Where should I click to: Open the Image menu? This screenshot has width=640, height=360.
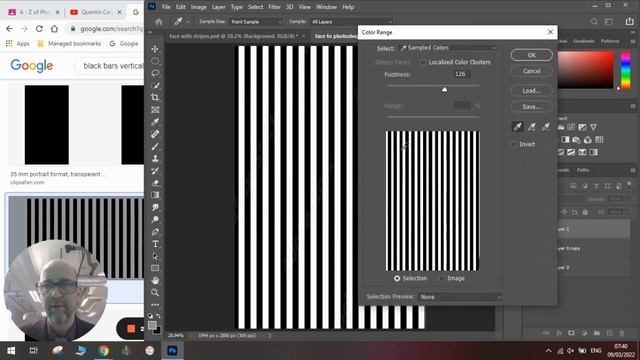click(199, 7)
